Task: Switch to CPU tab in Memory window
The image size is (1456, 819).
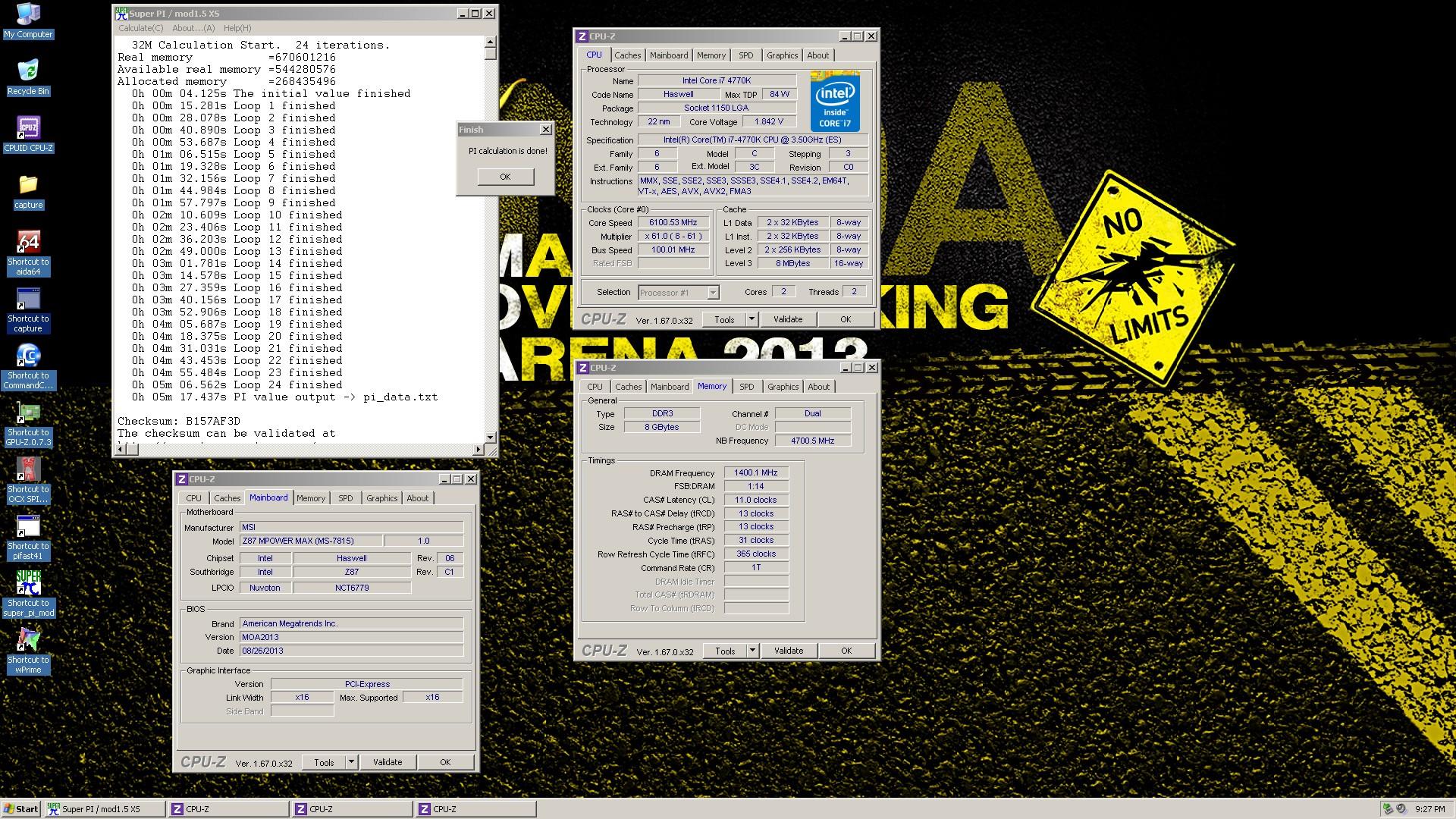Action: point(595,387)
